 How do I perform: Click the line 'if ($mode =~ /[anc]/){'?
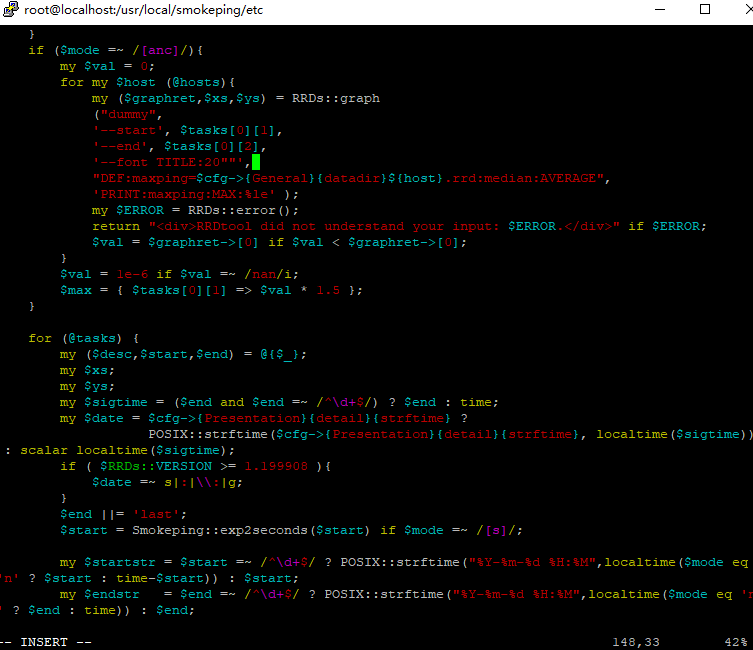tap(116, 50)
